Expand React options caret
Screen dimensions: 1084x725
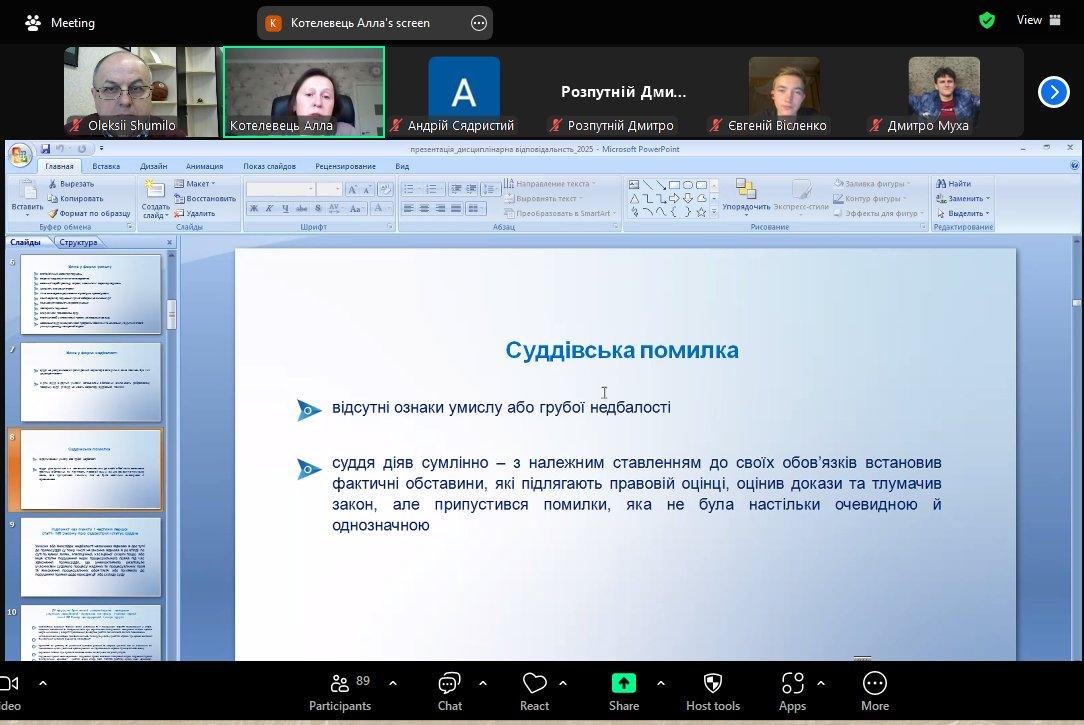pyautogui.click(x=563, y=684)
